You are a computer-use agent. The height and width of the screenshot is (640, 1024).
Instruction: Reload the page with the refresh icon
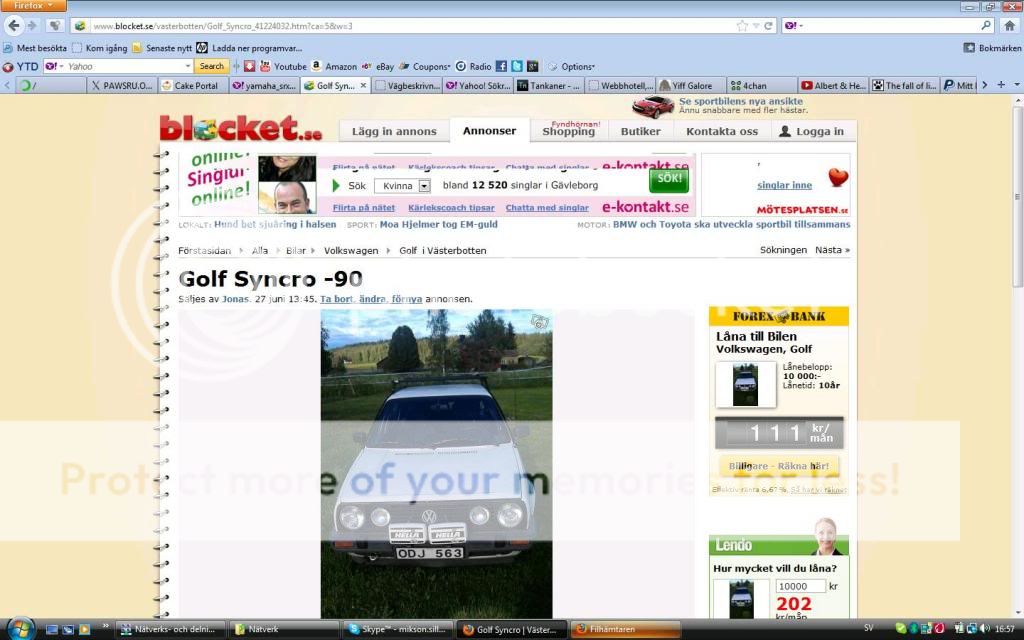point(768,26)
